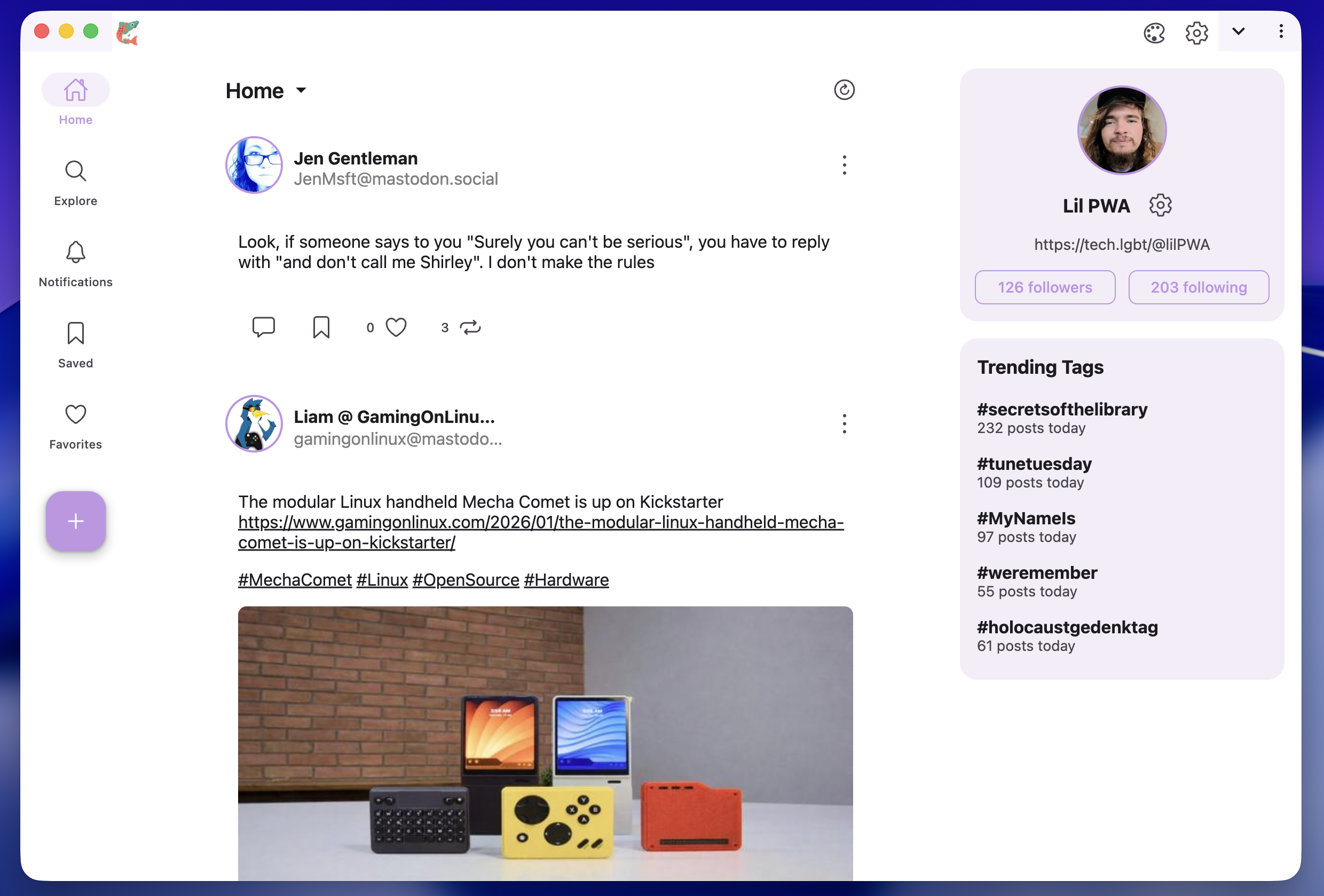
Task: Expand the title bar chevron menu
Action: click(1238, 32)
